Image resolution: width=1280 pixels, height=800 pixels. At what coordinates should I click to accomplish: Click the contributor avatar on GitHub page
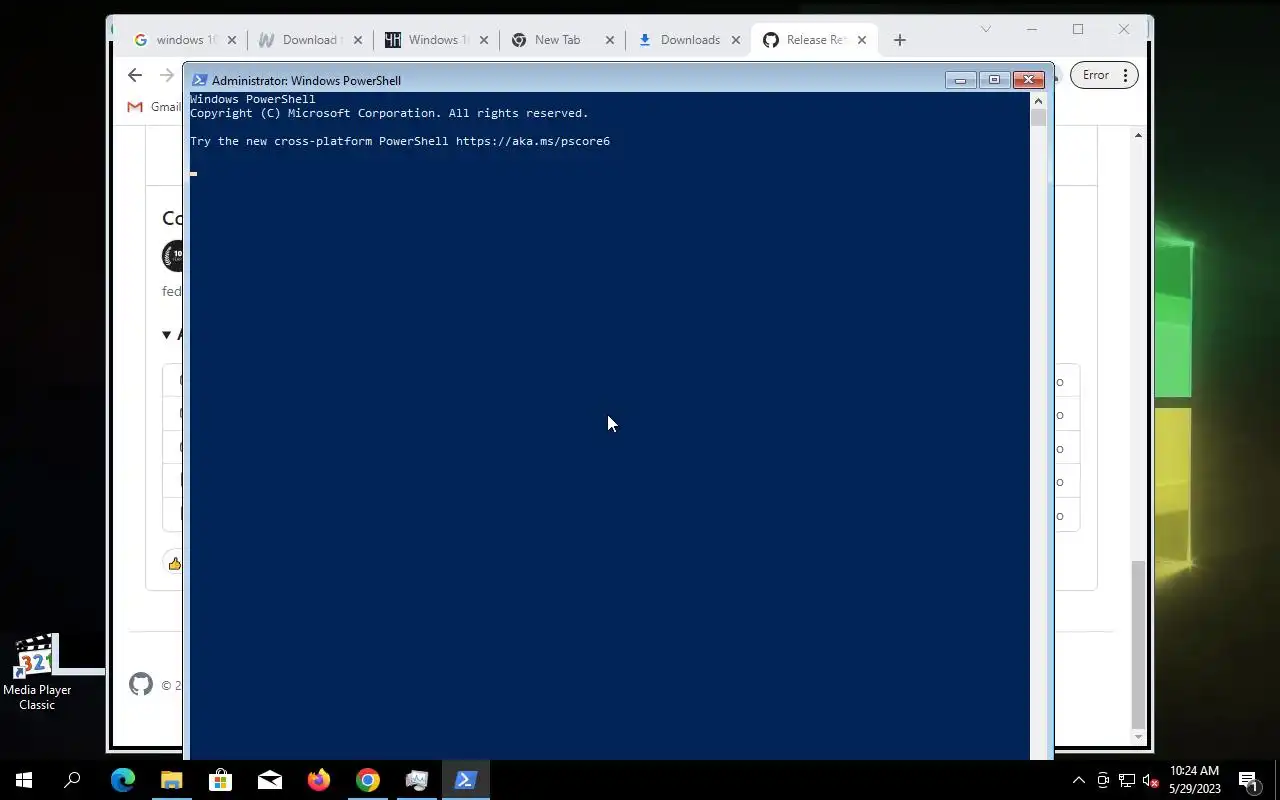click(x=173, y=256)
